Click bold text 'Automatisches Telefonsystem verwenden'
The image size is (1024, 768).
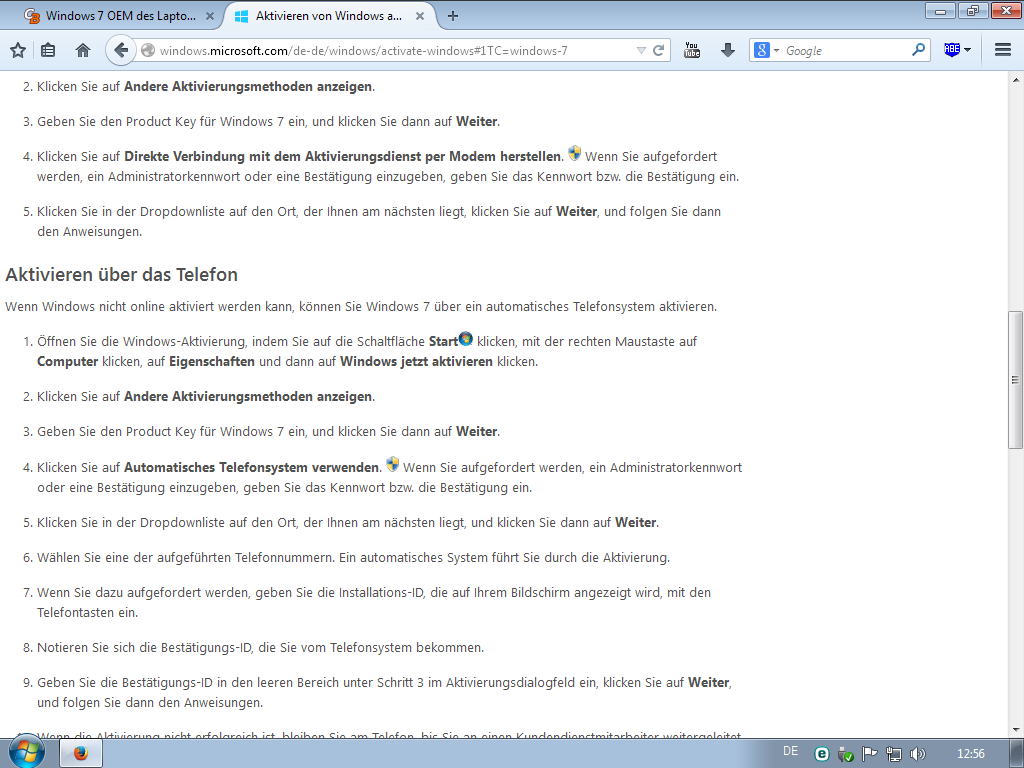(x=252, y=468)
